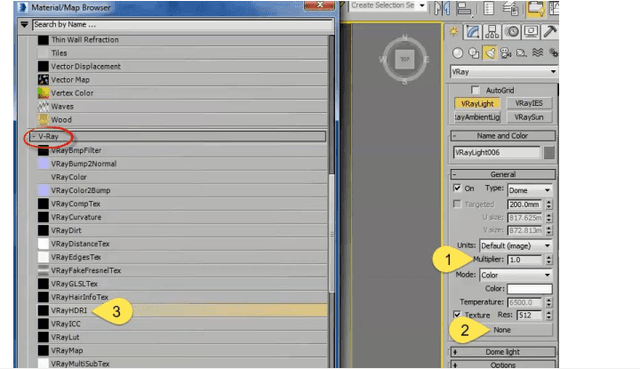Toggle the Scene Explorer toolbar icon
The height and width of the screenshot is (369, 640).
click(489, 8)
